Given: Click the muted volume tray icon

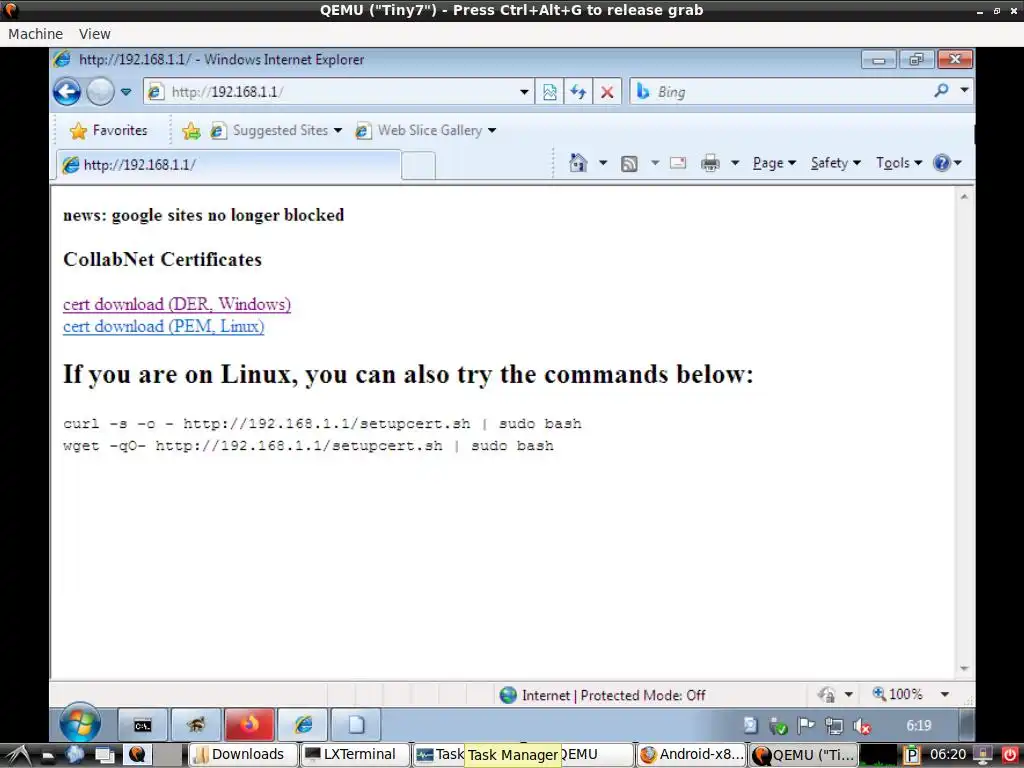Looking at the screenshot, I should pyautogui.click(x=861, y=726).
